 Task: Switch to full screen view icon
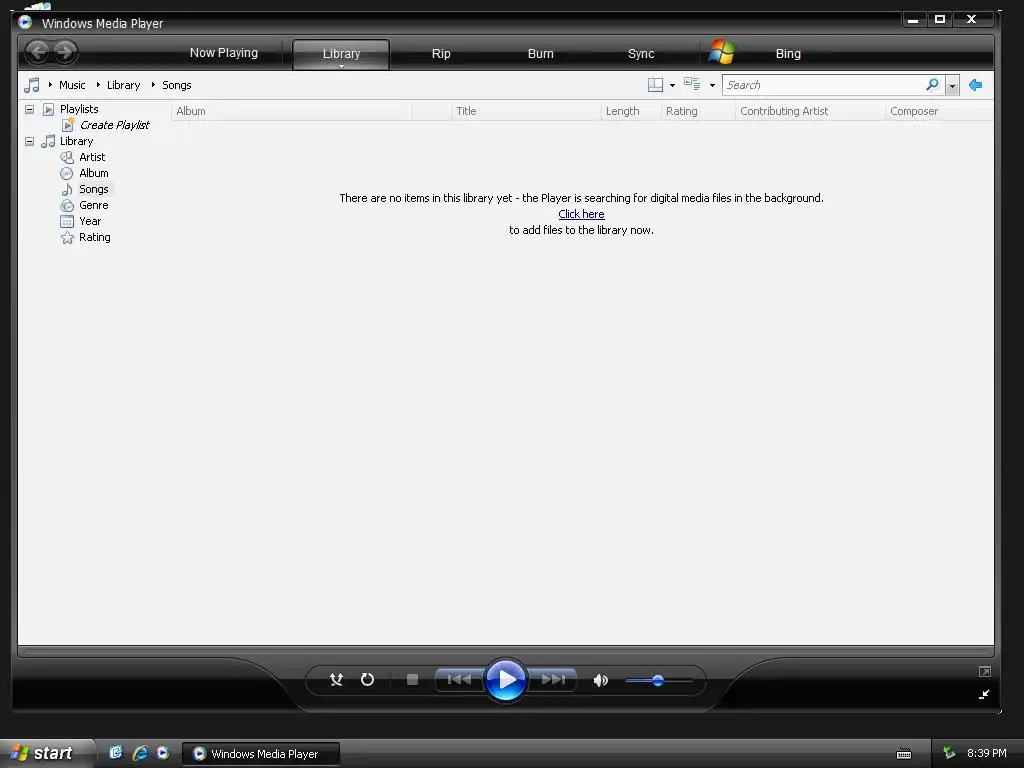click(985, 671)
